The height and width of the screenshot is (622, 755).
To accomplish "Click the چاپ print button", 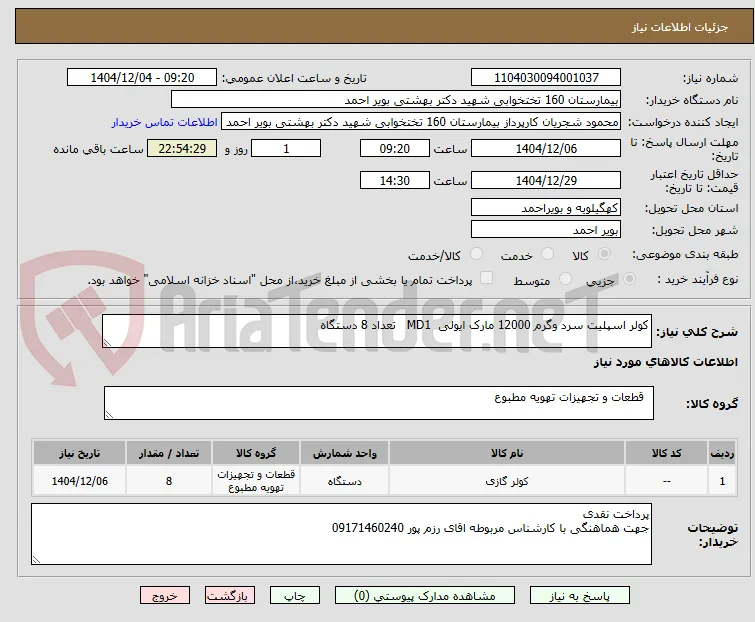I will tap(295, 596).
